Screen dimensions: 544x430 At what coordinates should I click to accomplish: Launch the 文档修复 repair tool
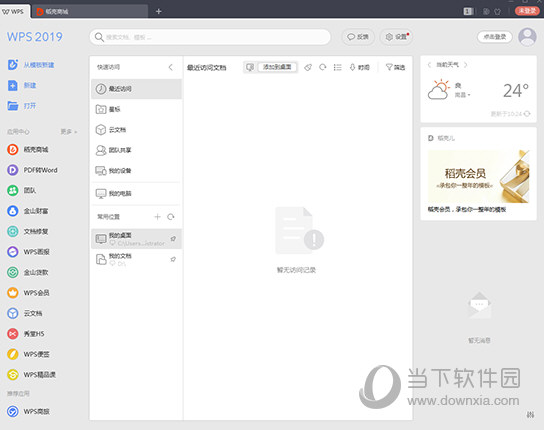click(28, 231)
